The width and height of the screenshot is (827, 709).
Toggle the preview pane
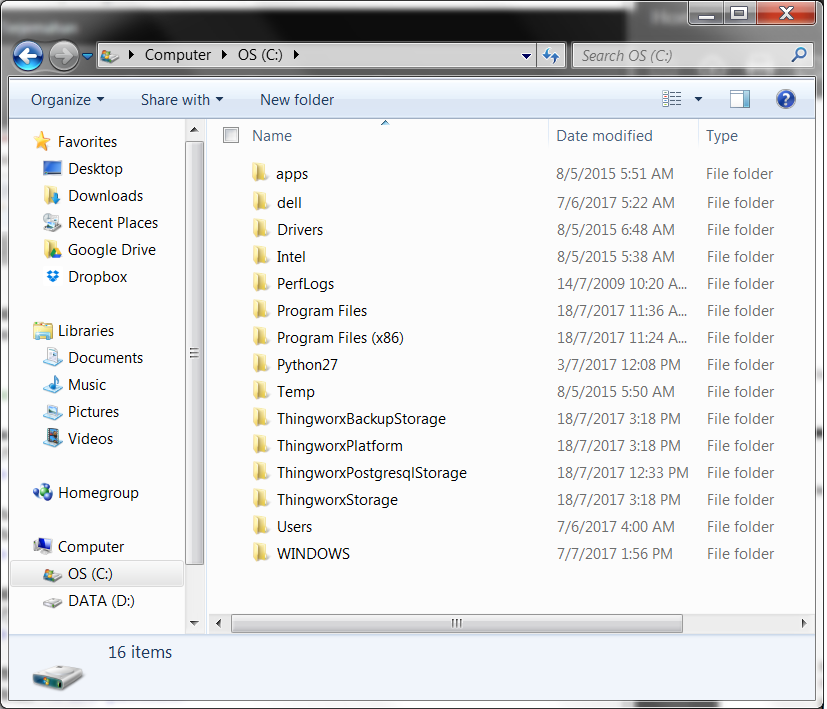coord(740,99)
